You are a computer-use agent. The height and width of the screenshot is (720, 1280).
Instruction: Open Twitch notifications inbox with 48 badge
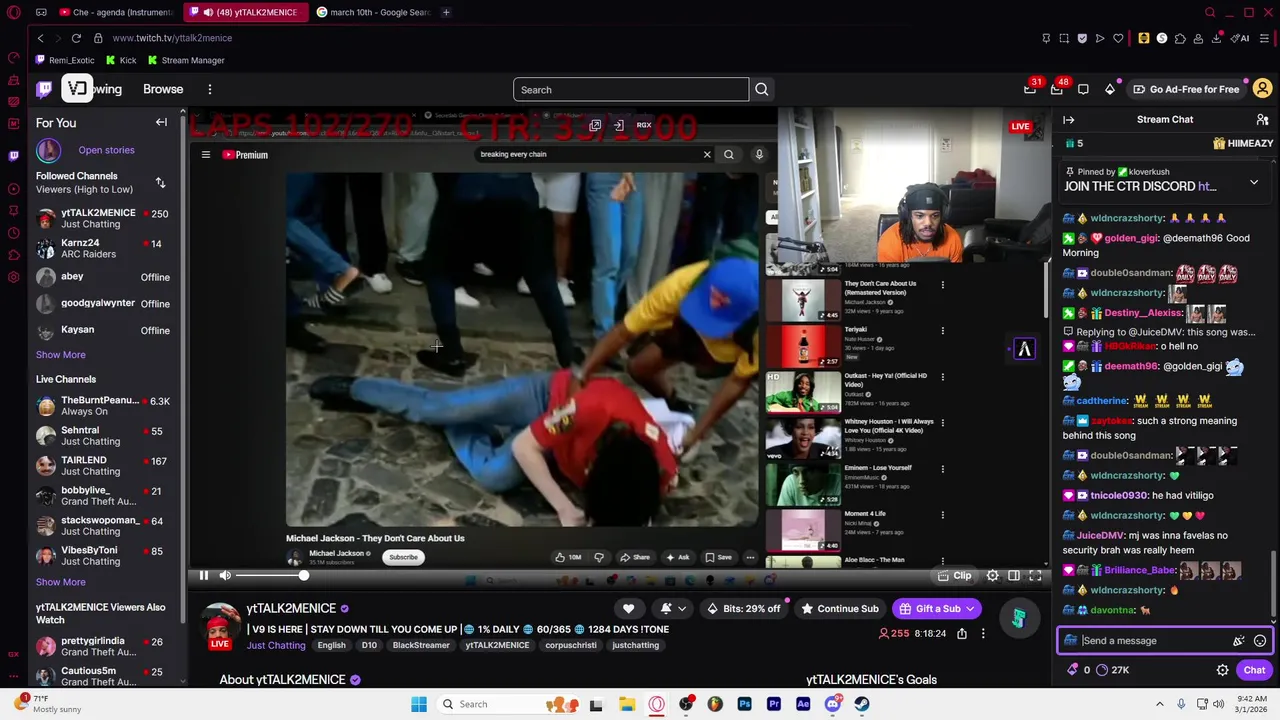click(x=1057, y=89)
